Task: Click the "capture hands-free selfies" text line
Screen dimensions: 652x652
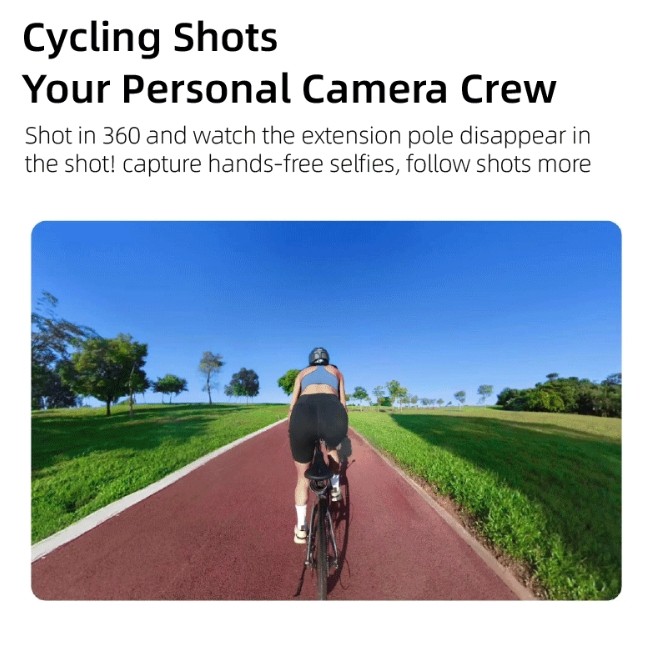Action: (x=307, y=164)
